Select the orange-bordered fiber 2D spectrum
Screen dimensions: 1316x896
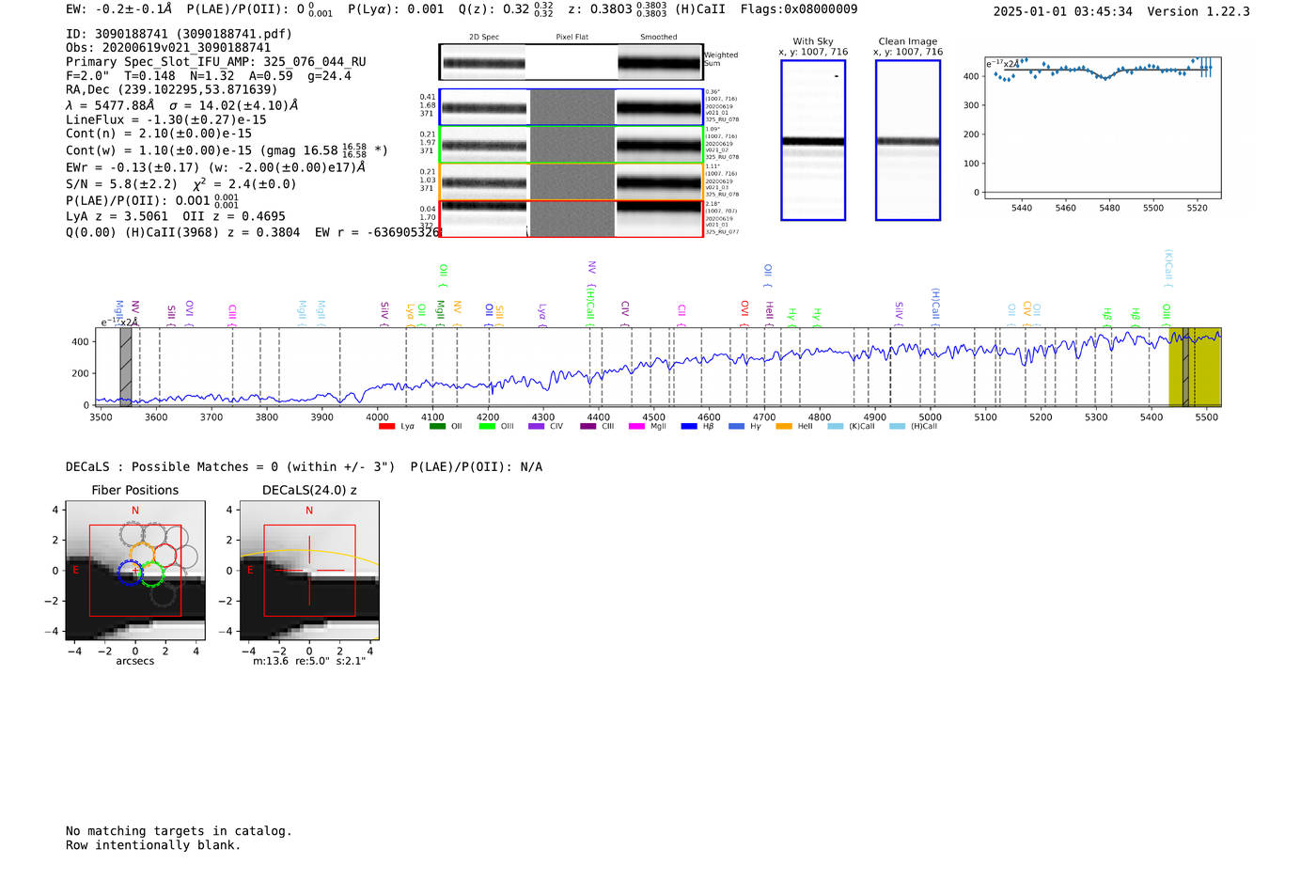571,181
